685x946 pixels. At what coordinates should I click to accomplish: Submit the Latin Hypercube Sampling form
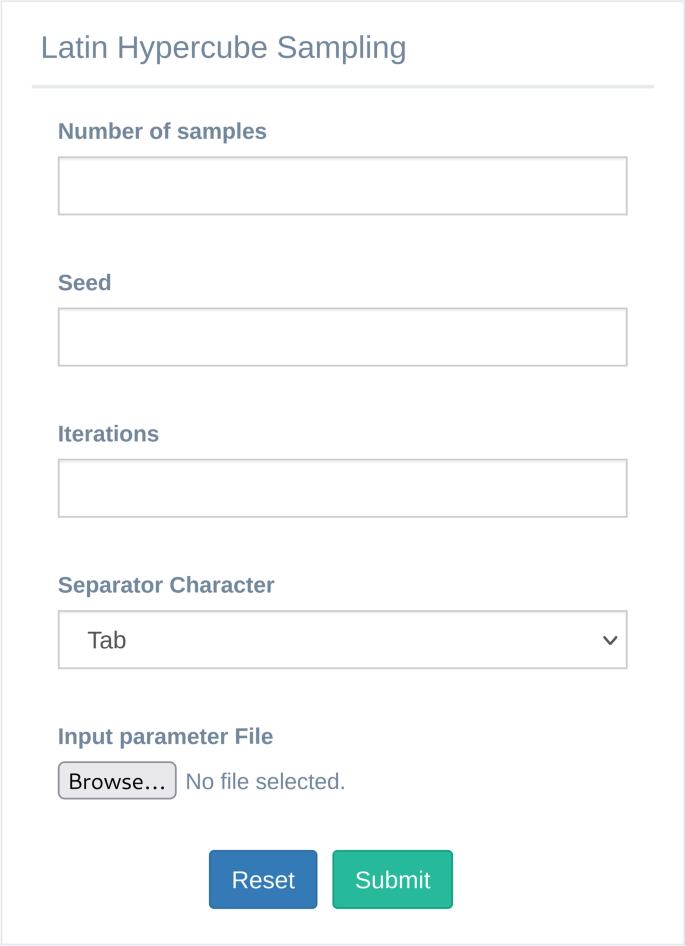pyautogui.click(x=392, y=879)
